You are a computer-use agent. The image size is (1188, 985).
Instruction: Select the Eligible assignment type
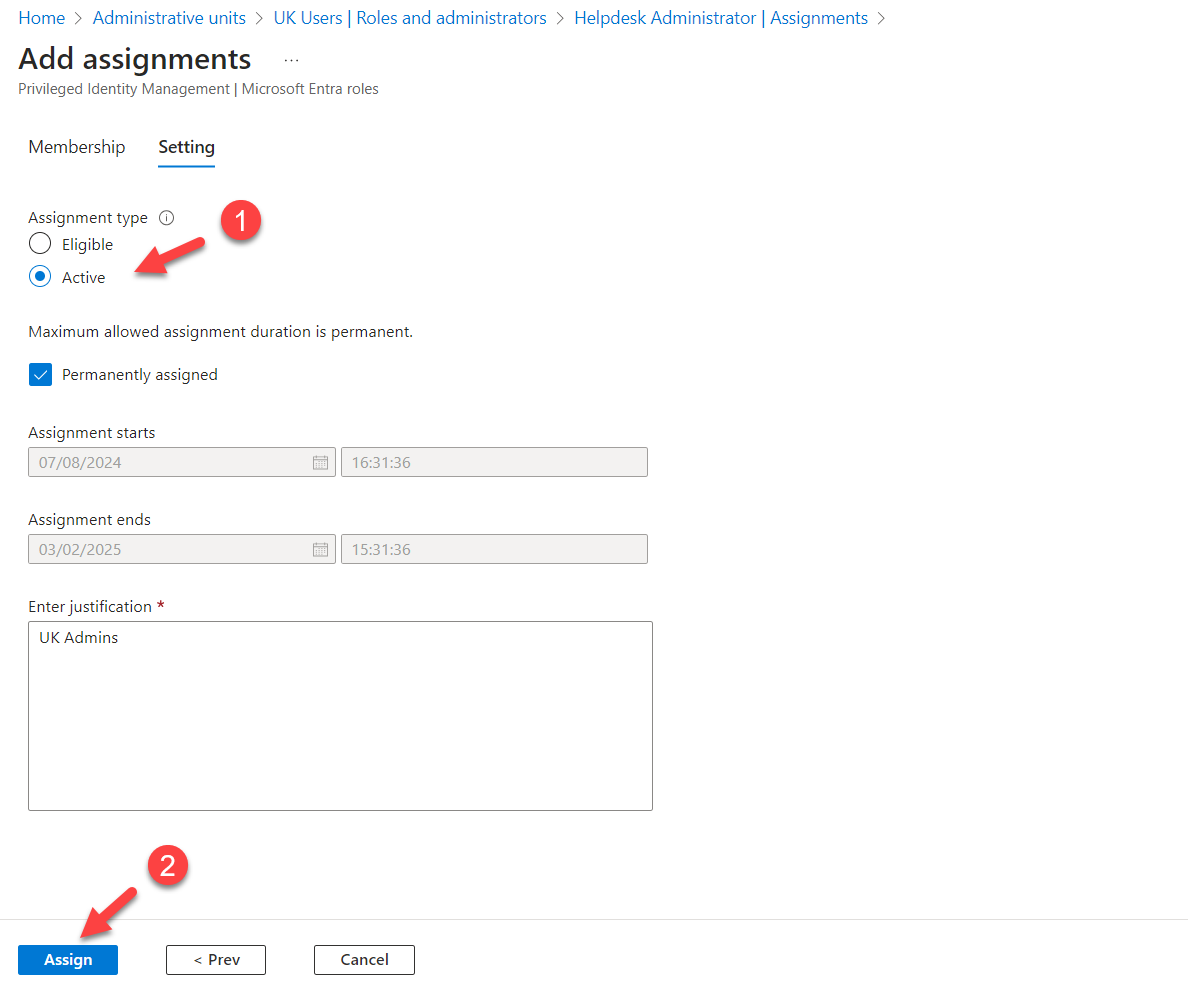click(x=39, y=243)
